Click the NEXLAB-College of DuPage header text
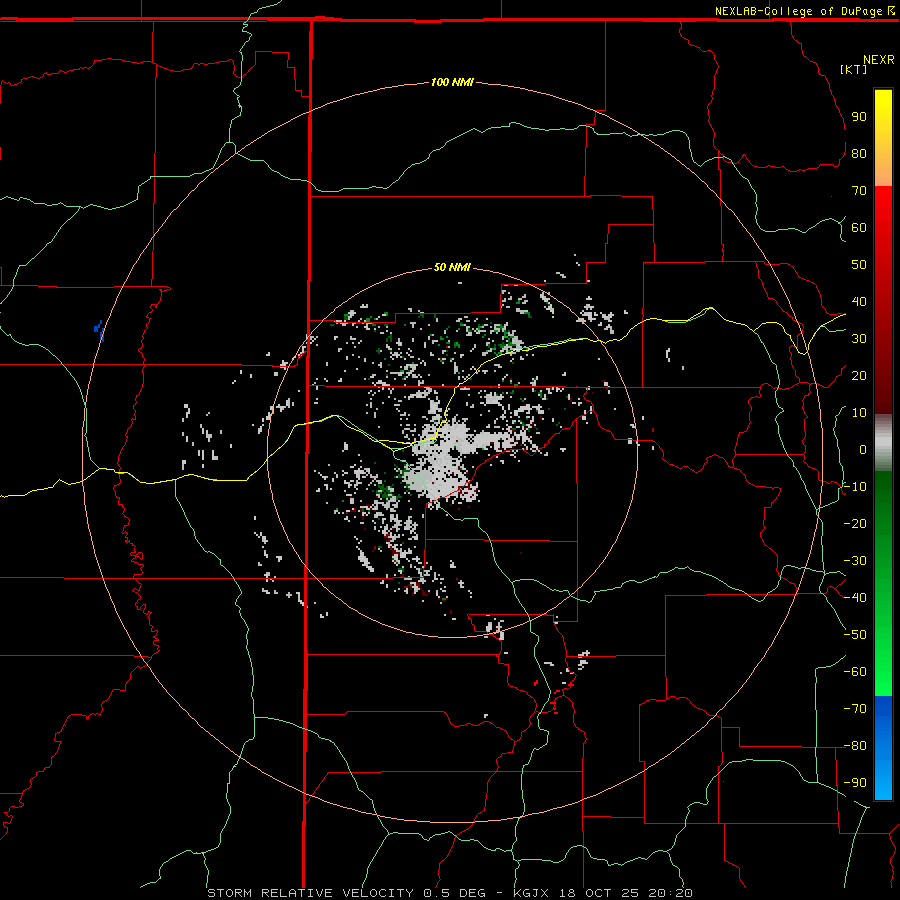The image size is (900, 900). pyautogui.click(x=798, y=11)
